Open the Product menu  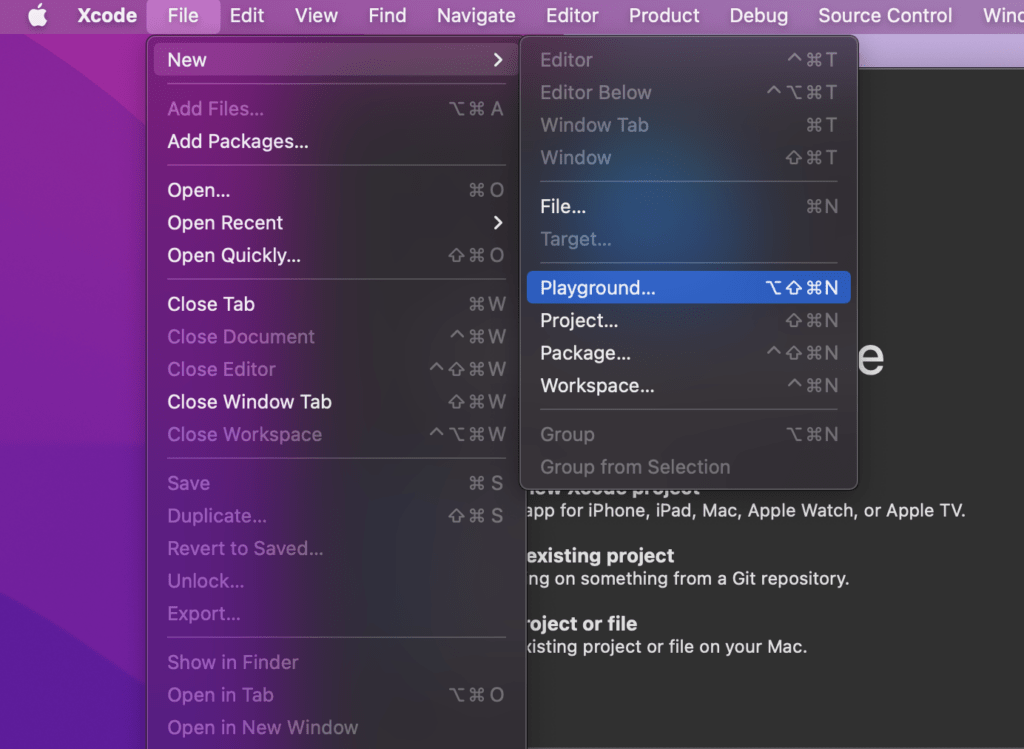click(x=664, y=16)
